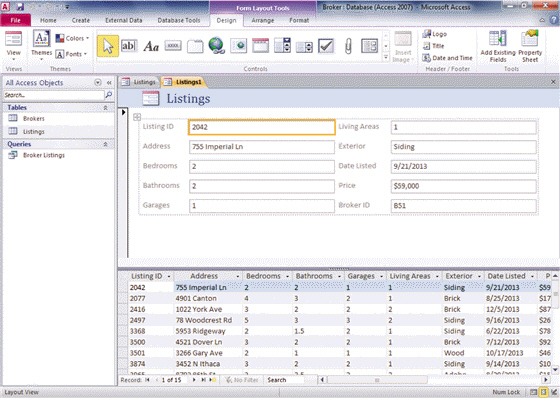Select the Subform control icon
The width and height of the screenshot is (560, 398).
(370, 46)
